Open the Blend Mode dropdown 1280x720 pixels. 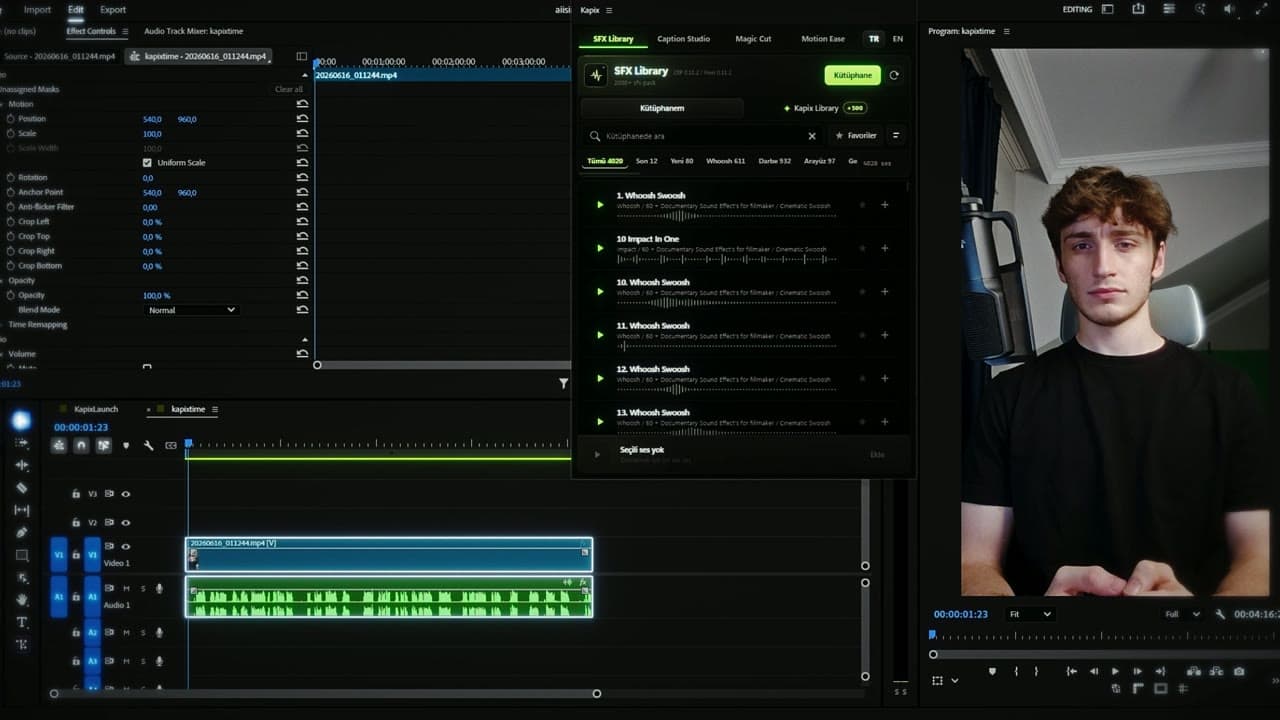(192, 310)
